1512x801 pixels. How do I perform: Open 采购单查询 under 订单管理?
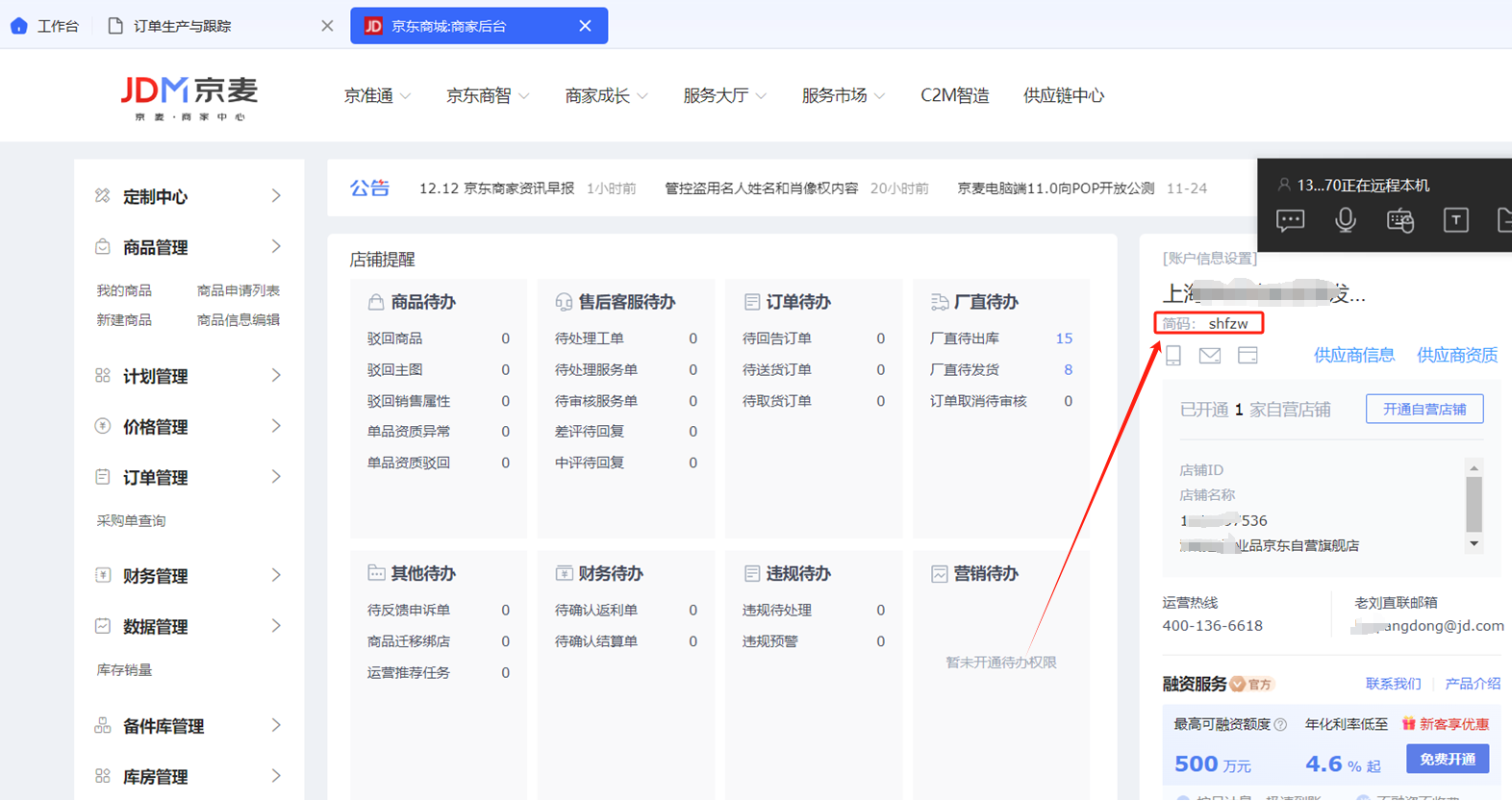tap(131, 520)
